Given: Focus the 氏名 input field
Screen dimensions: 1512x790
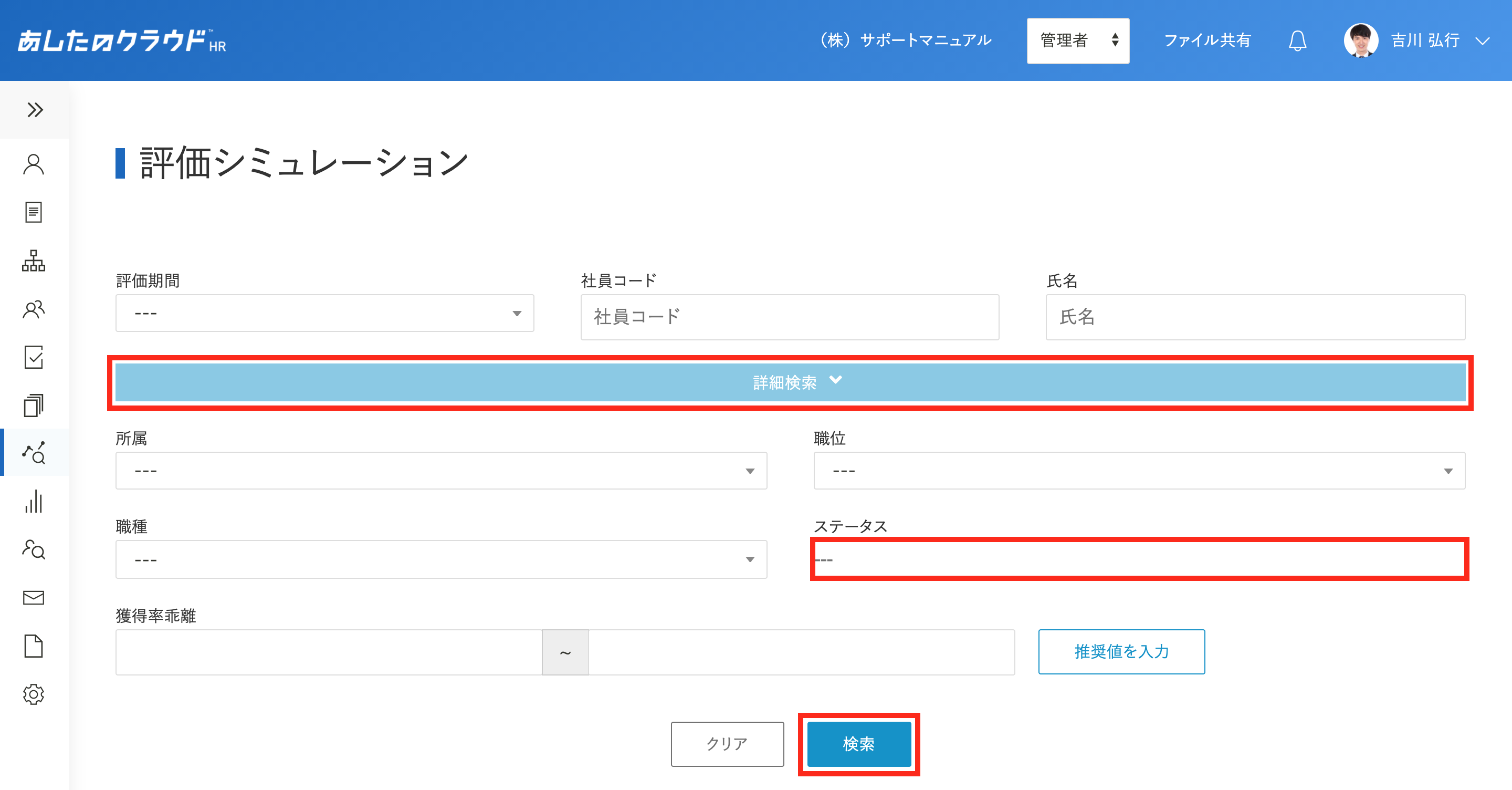Looking at the screenshot, I should pos(1255,317).
